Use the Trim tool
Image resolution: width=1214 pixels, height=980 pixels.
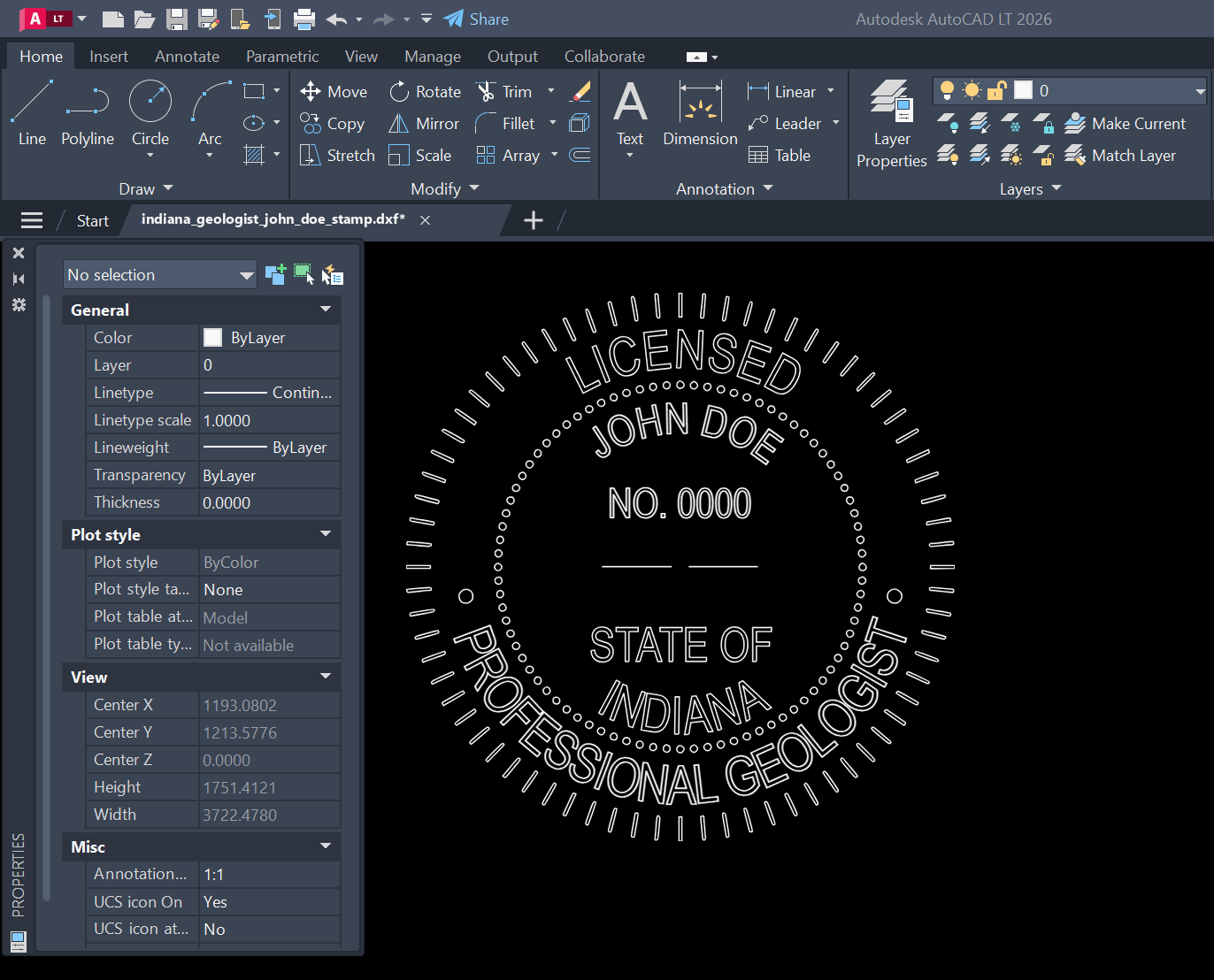(504, 91)
